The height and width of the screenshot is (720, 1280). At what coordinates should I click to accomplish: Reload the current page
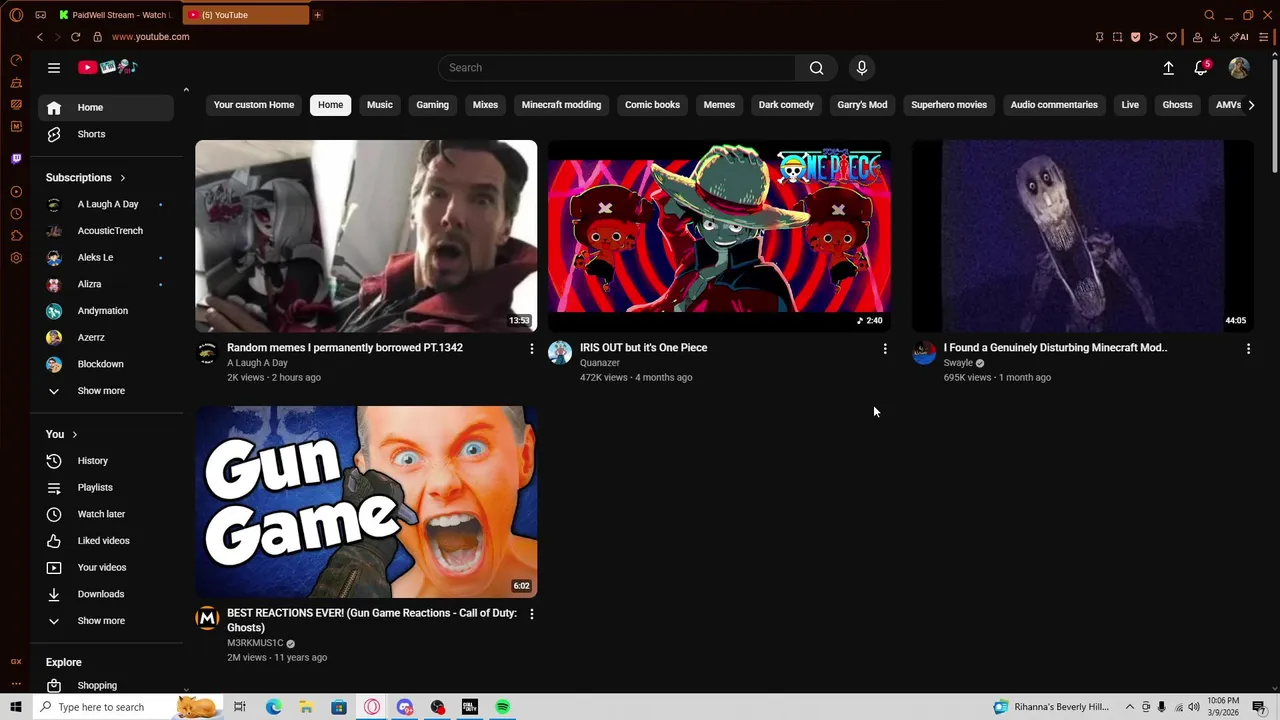tap(75, 37)
